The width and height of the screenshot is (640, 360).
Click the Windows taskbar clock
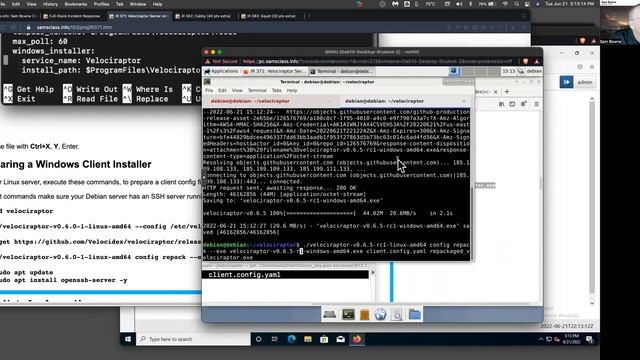(x=571, y=339)
